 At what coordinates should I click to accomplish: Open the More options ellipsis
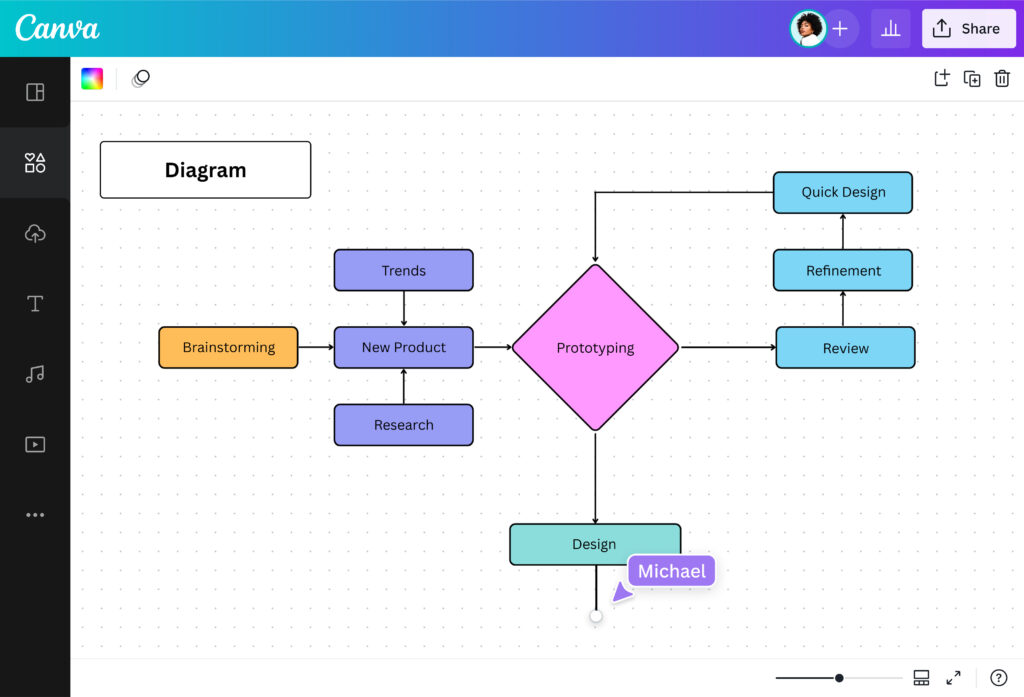pos(35,515)
